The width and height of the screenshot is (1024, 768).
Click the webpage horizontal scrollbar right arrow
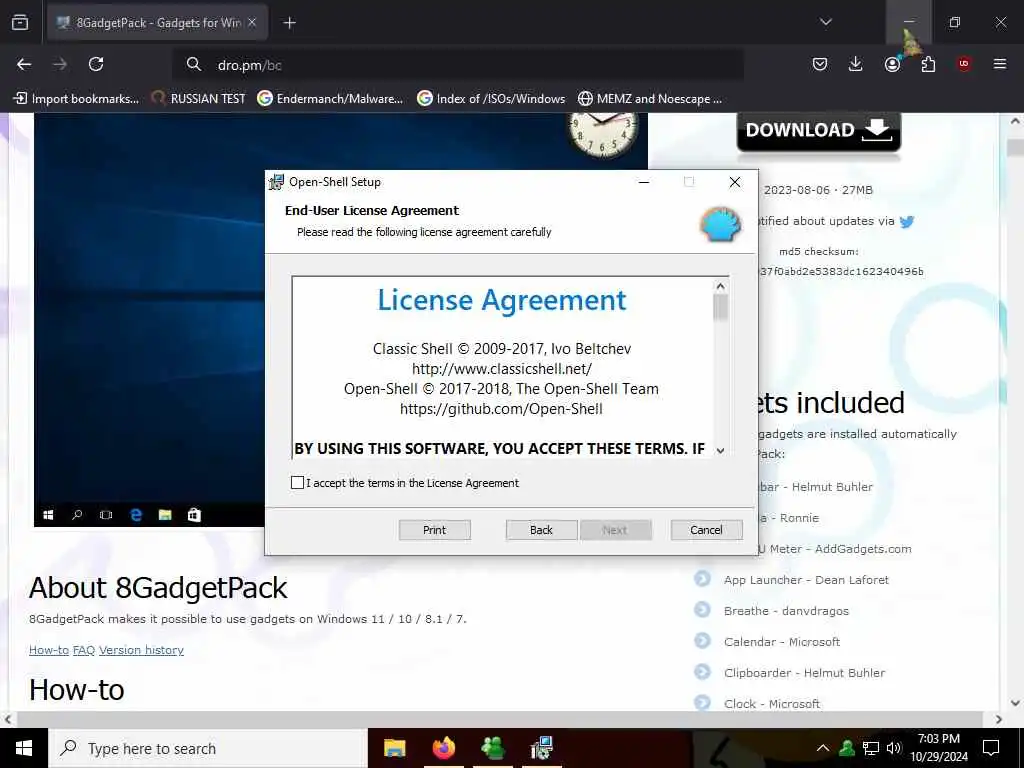tap(999, 719)
